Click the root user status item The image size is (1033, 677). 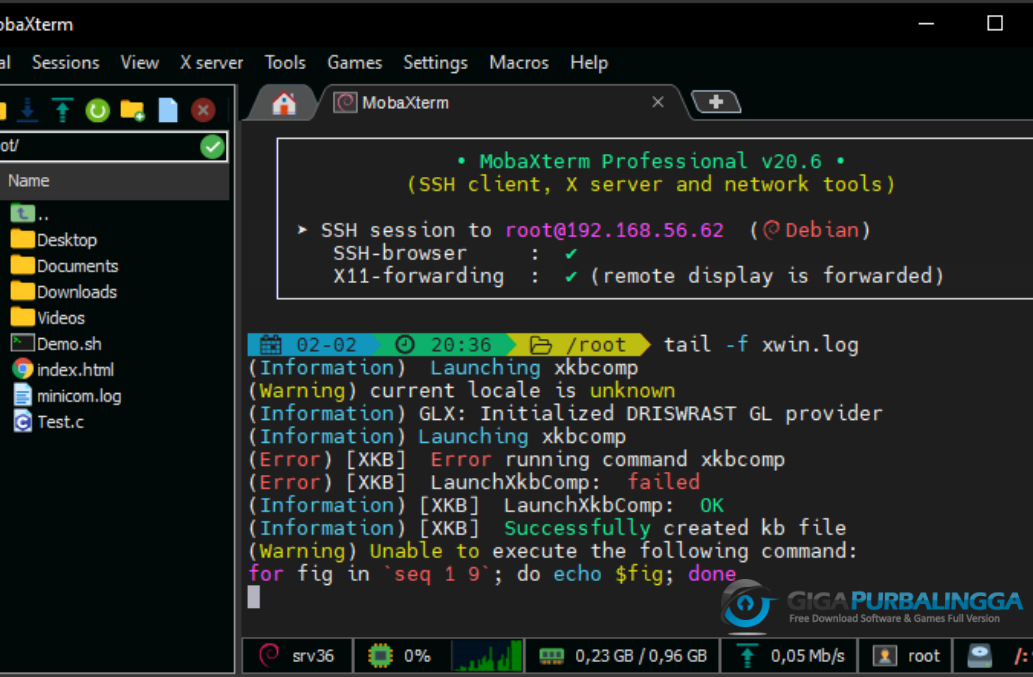coord(907,655)
